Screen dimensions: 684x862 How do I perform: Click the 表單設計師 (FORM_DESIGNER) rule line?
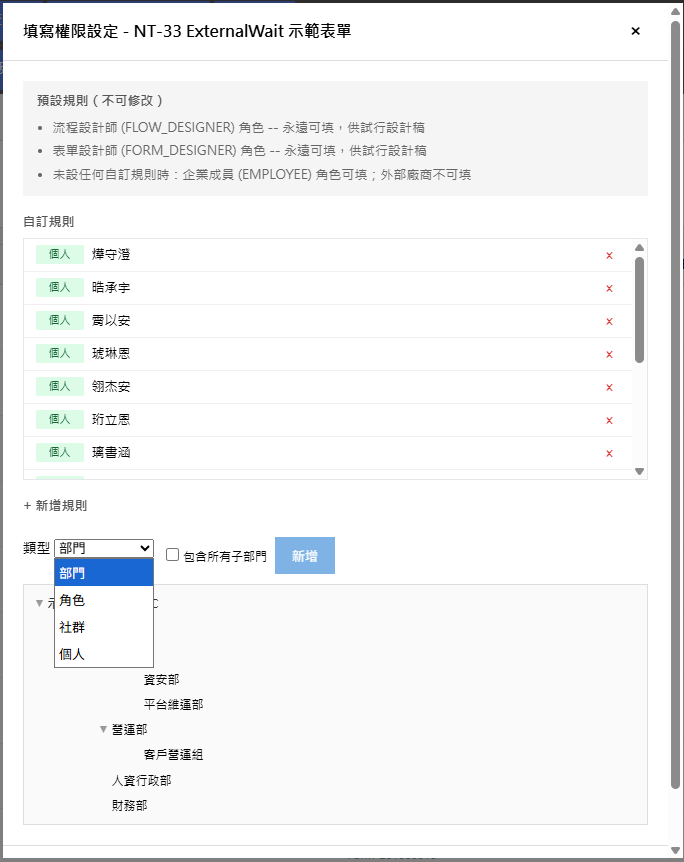240,151
